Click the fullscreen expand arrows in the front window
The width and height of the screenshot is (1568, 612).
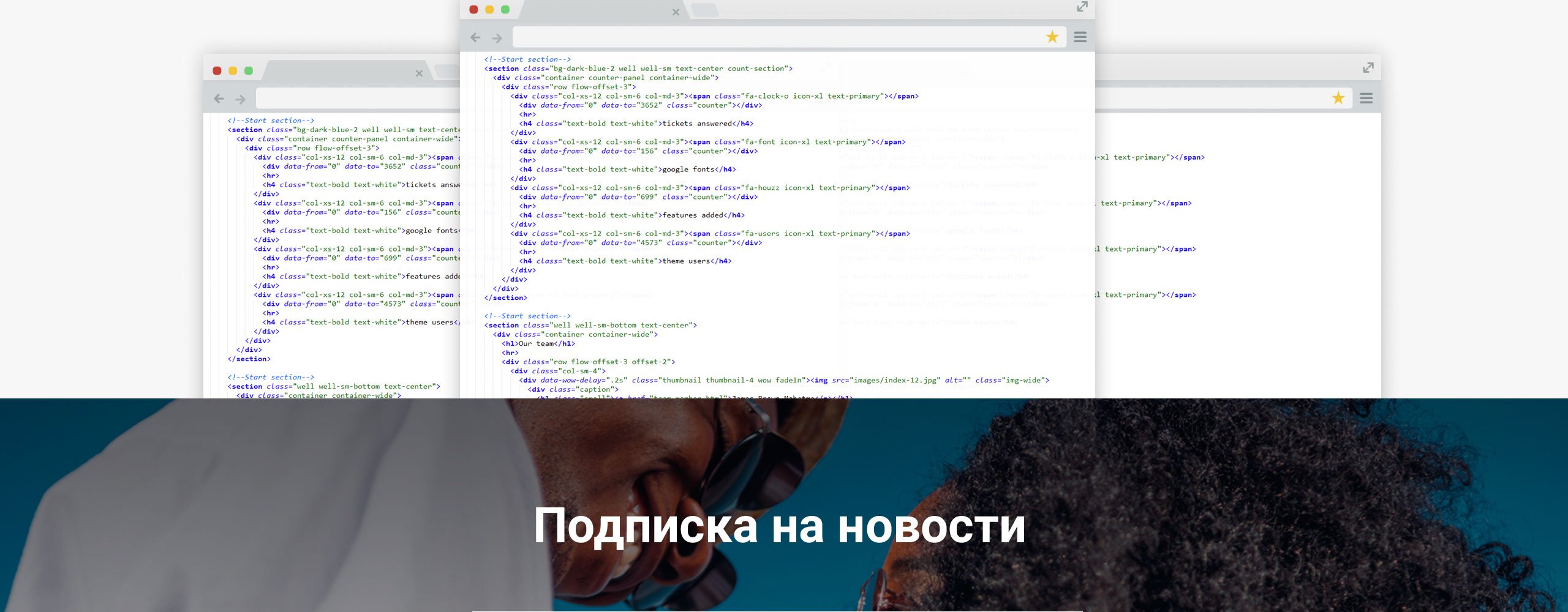click(x=1082, y=7)
